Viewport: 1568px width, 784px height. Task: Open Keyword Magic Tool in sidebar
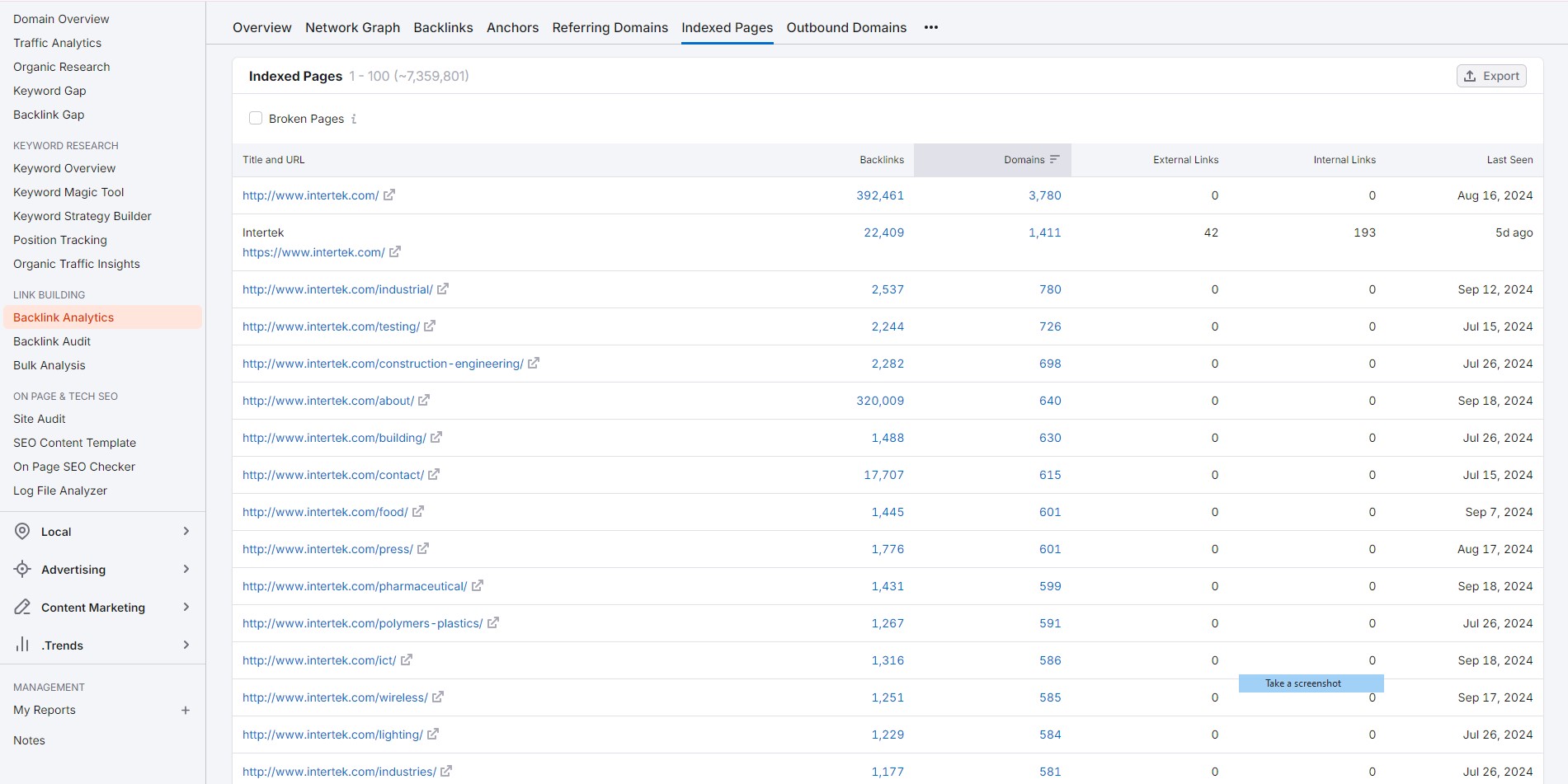click(x=68, y=192)
